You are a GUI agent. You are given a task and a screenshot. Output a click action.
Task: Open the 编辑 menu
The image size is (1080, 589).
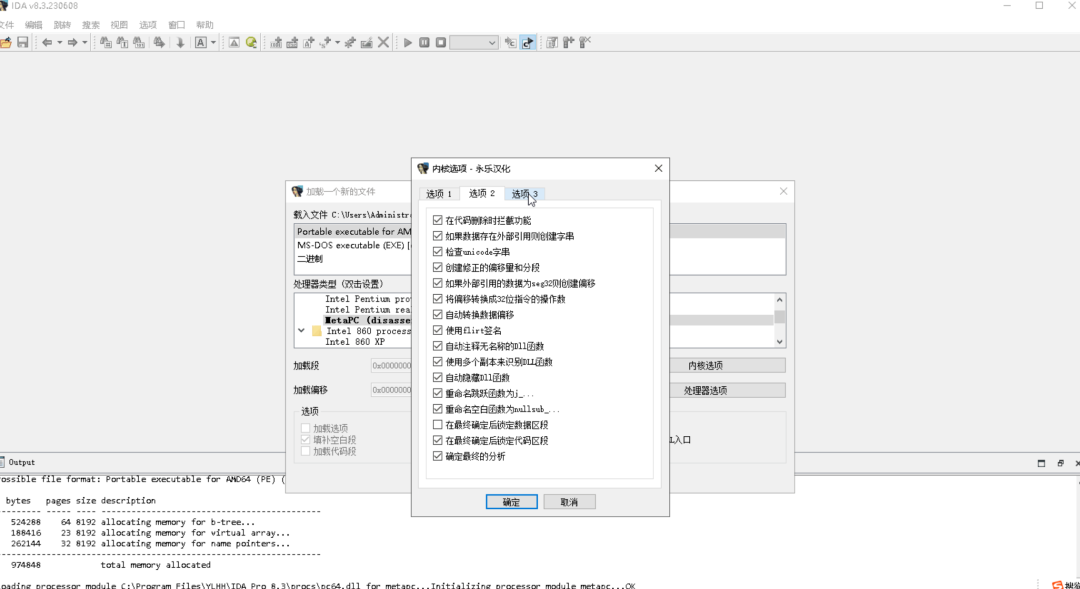click(34, 25)
